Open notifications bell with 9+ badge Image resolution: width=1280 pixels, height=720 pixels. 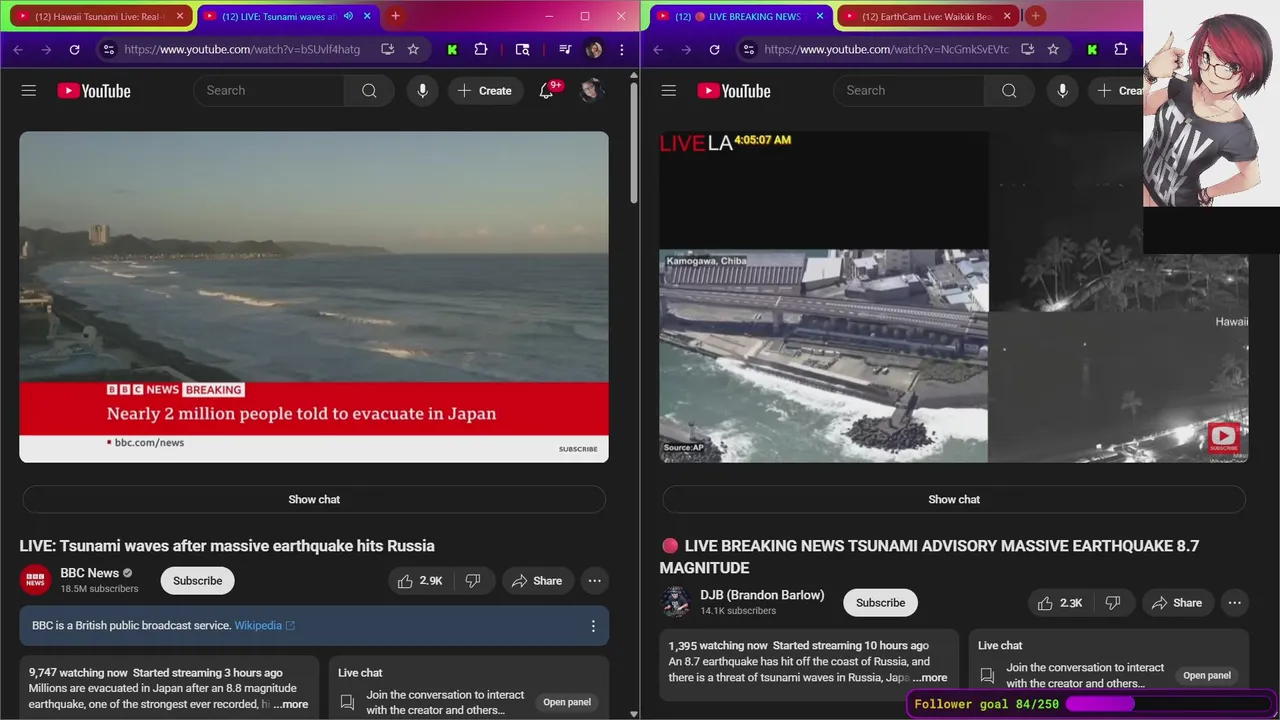tap(547, 91)
